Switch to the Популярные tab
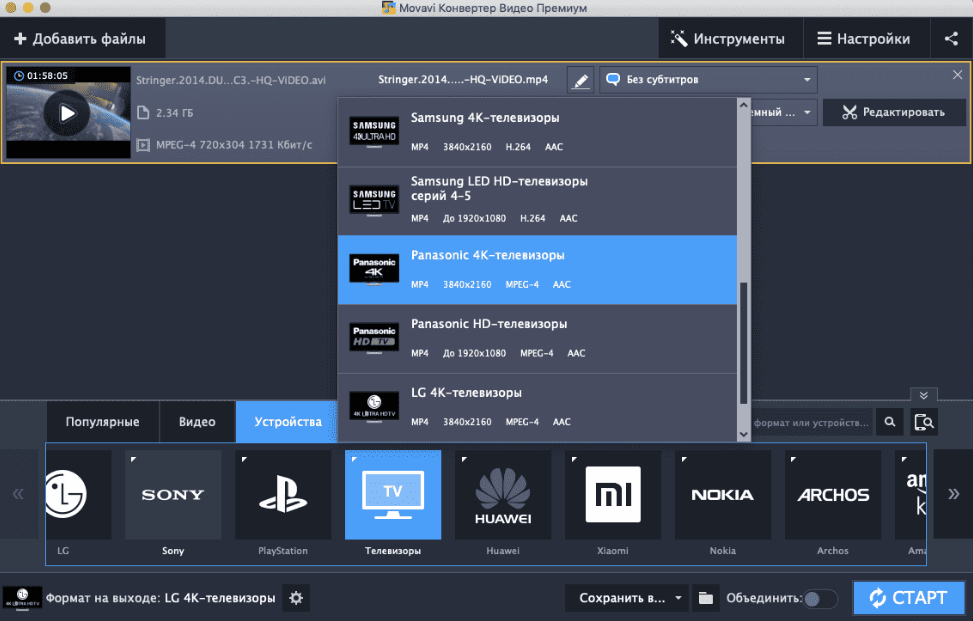Viewport: 973px width, 621px height. [102, 422]
